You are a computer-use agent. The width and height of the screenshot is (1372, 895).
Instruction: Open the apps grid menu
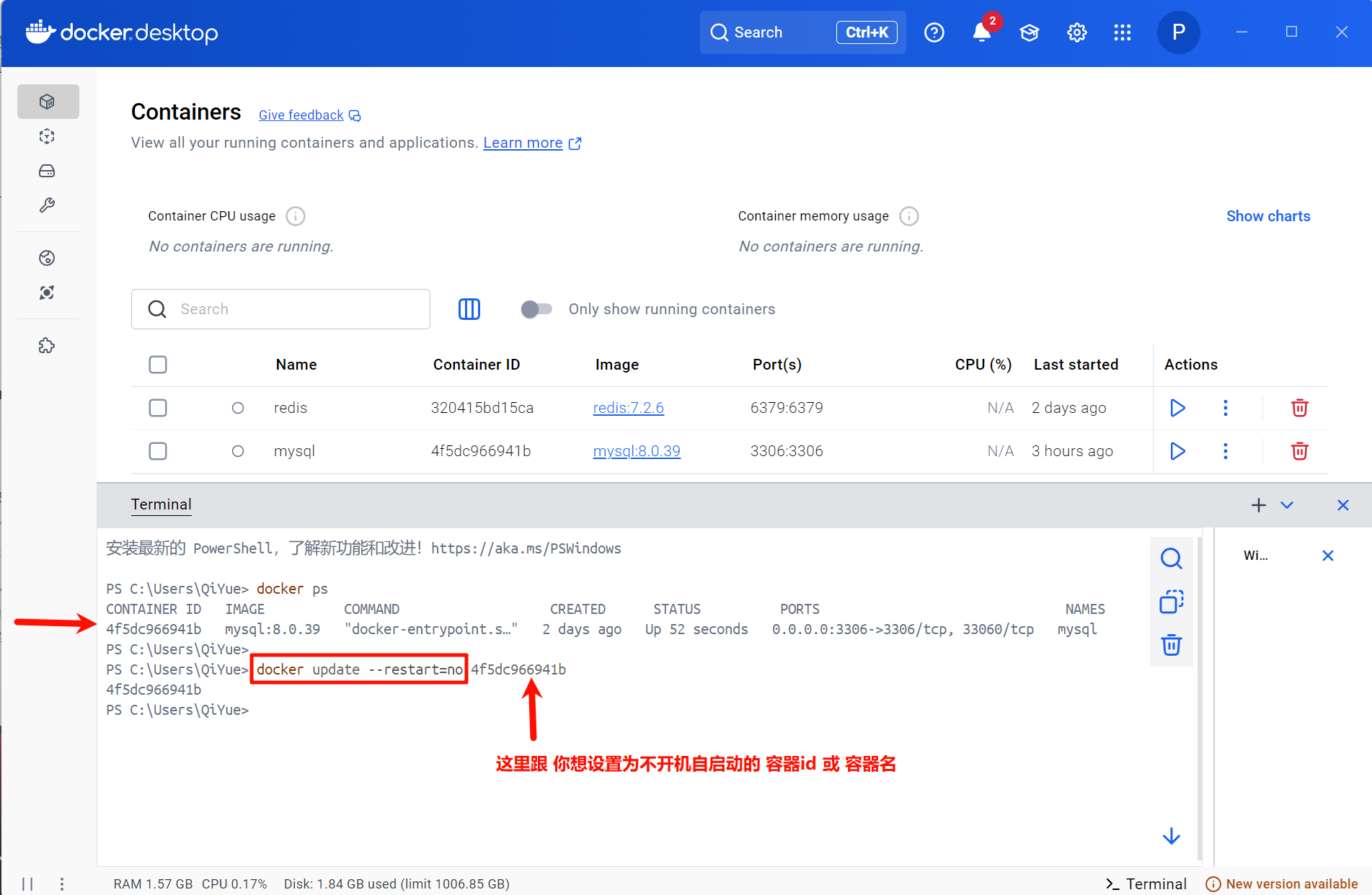(1123, 32)
